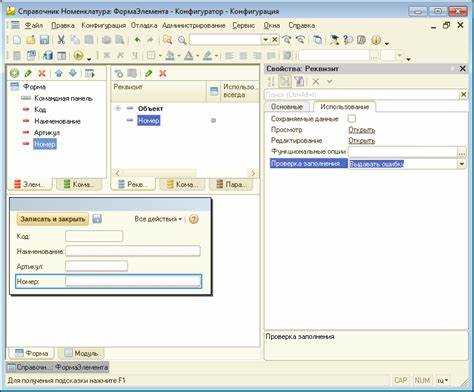This screenshot has height=392, width=474.
Task: Click the New document toolbar icon
Action: pos(17,40)
